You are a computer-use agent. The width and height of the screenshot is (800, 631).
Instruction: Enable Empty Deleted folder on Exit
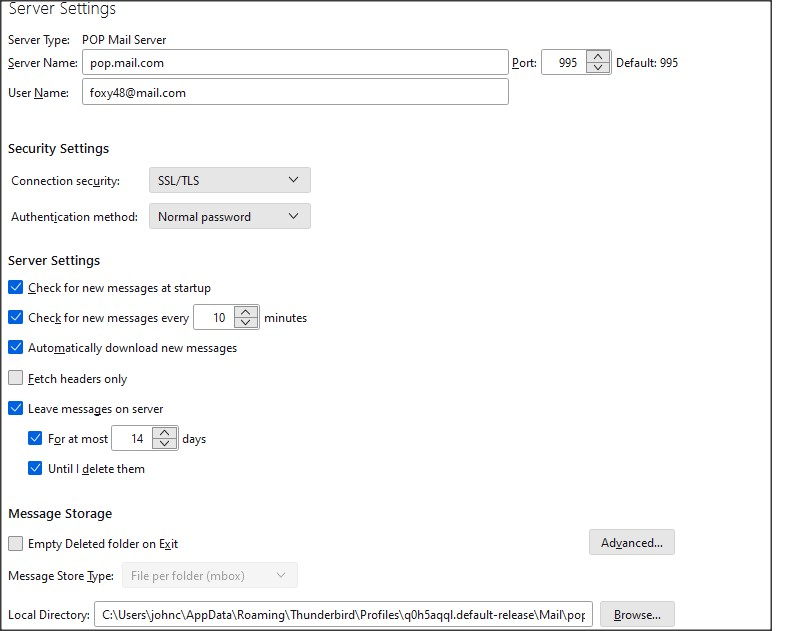[16, 543]
